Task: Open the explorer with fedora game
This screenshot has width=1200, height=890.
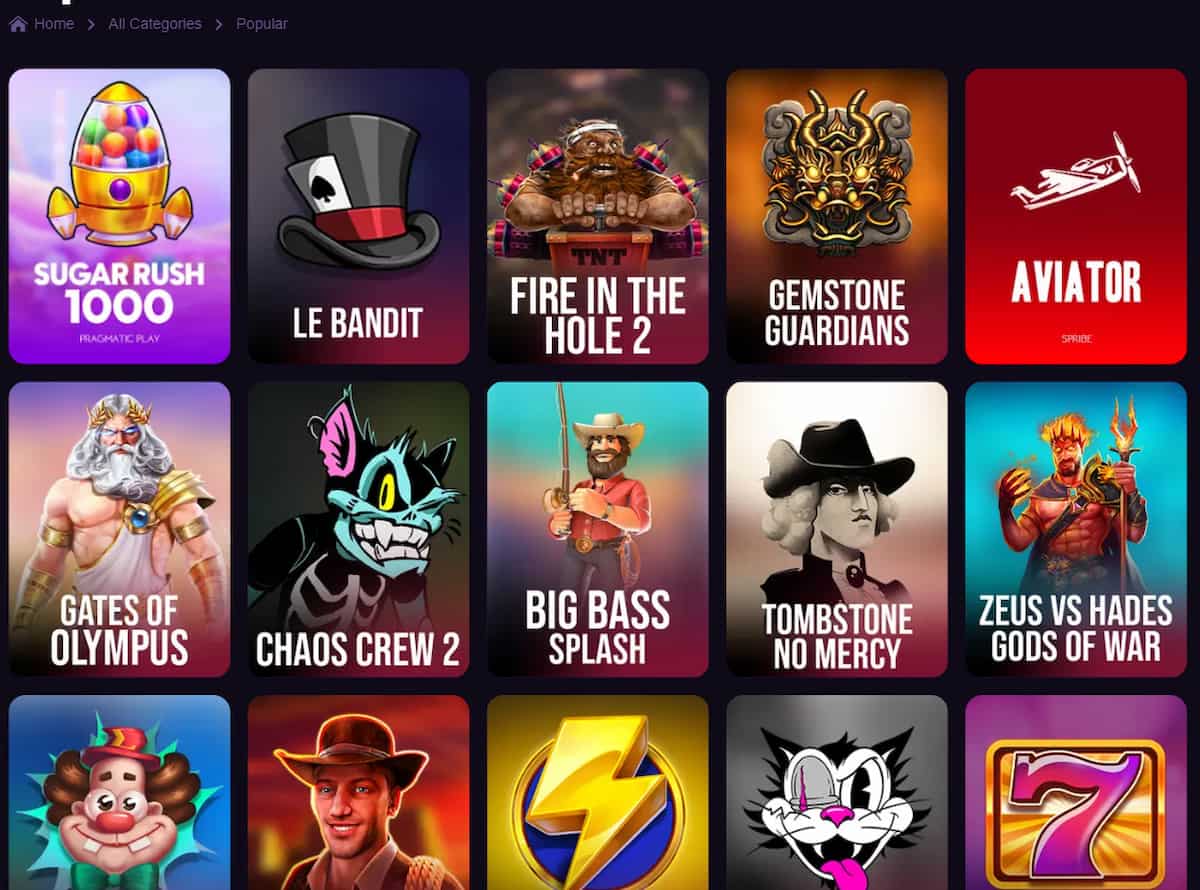Action: point(358,792)
